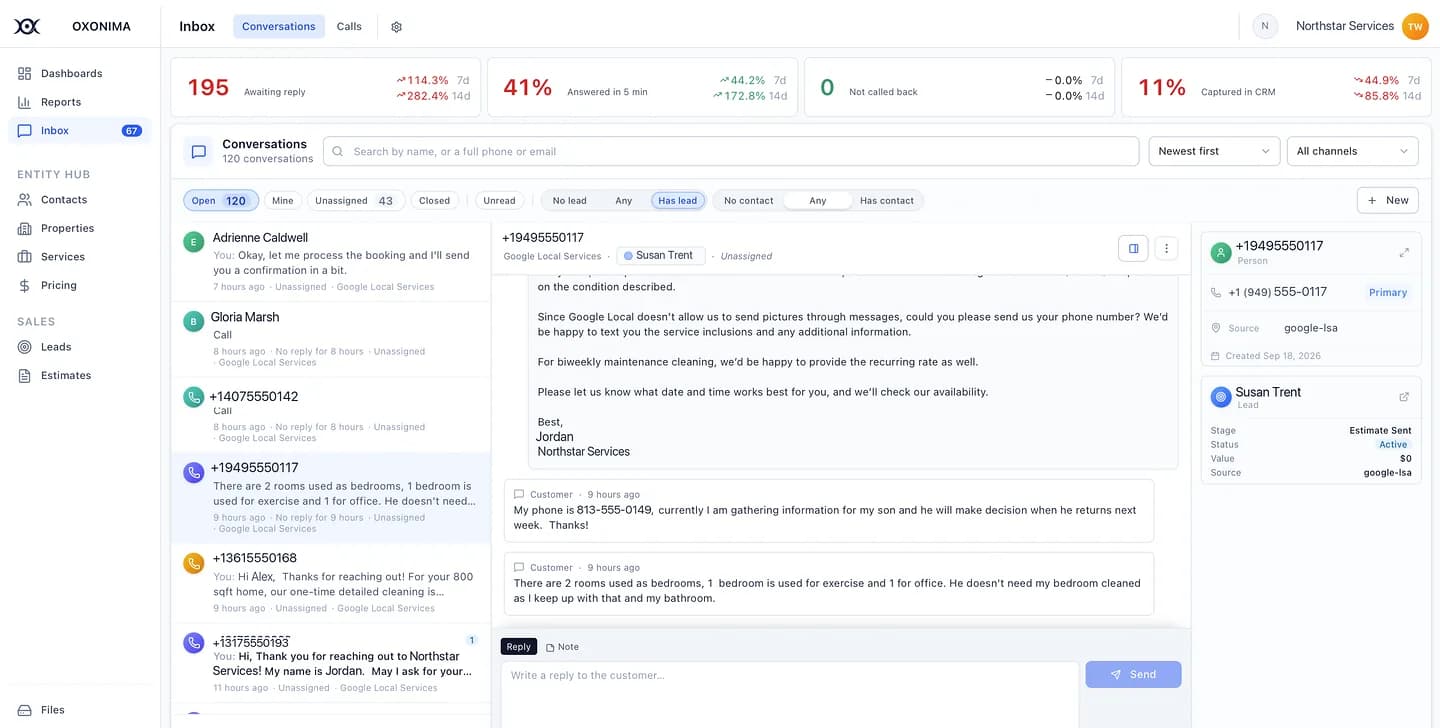Select the No lead filter
The width and height of the screenshot is (1440, 728).
tap(570, 201)
